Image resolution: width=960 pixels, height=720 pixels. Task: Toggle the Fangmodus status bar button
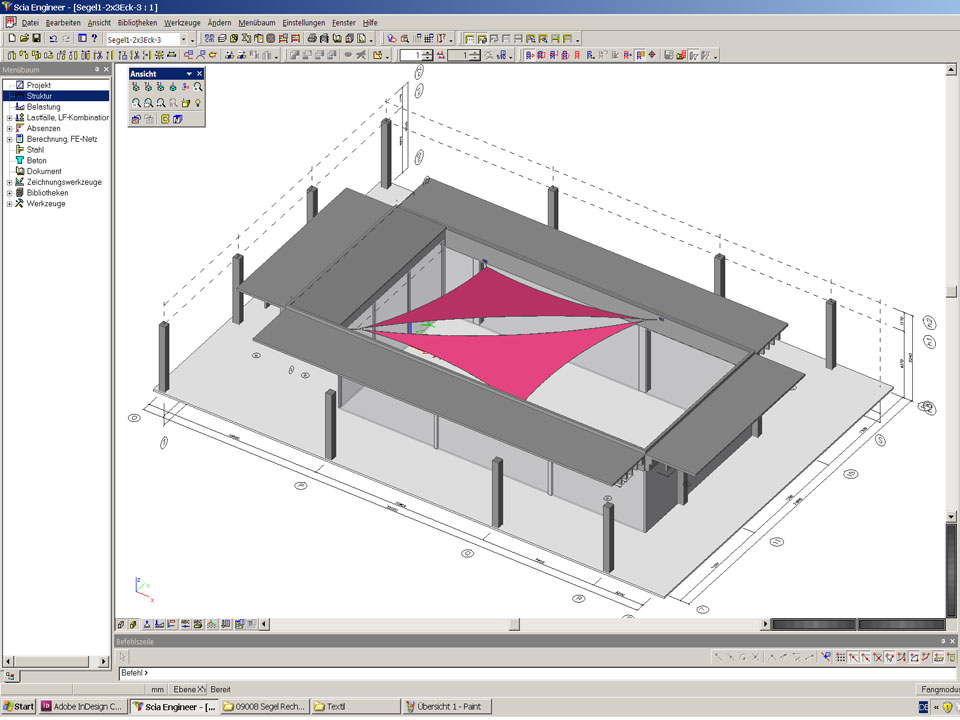pos(936,690)
